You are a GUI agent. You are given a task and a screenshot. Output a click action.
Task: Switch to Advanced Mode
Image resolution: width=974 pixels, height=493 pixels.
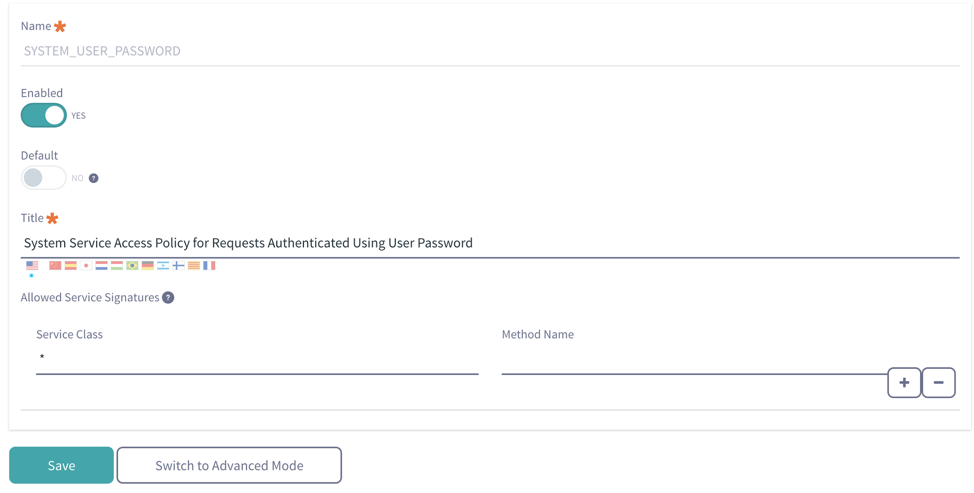click(229, 465)
